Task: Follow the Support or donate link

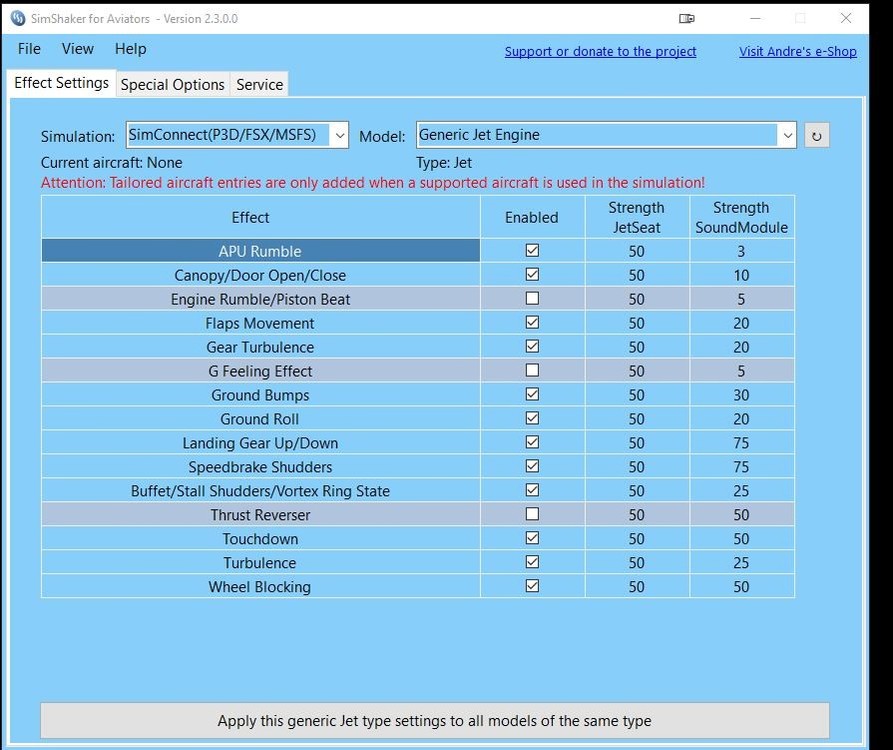Action: click(600, 52)
